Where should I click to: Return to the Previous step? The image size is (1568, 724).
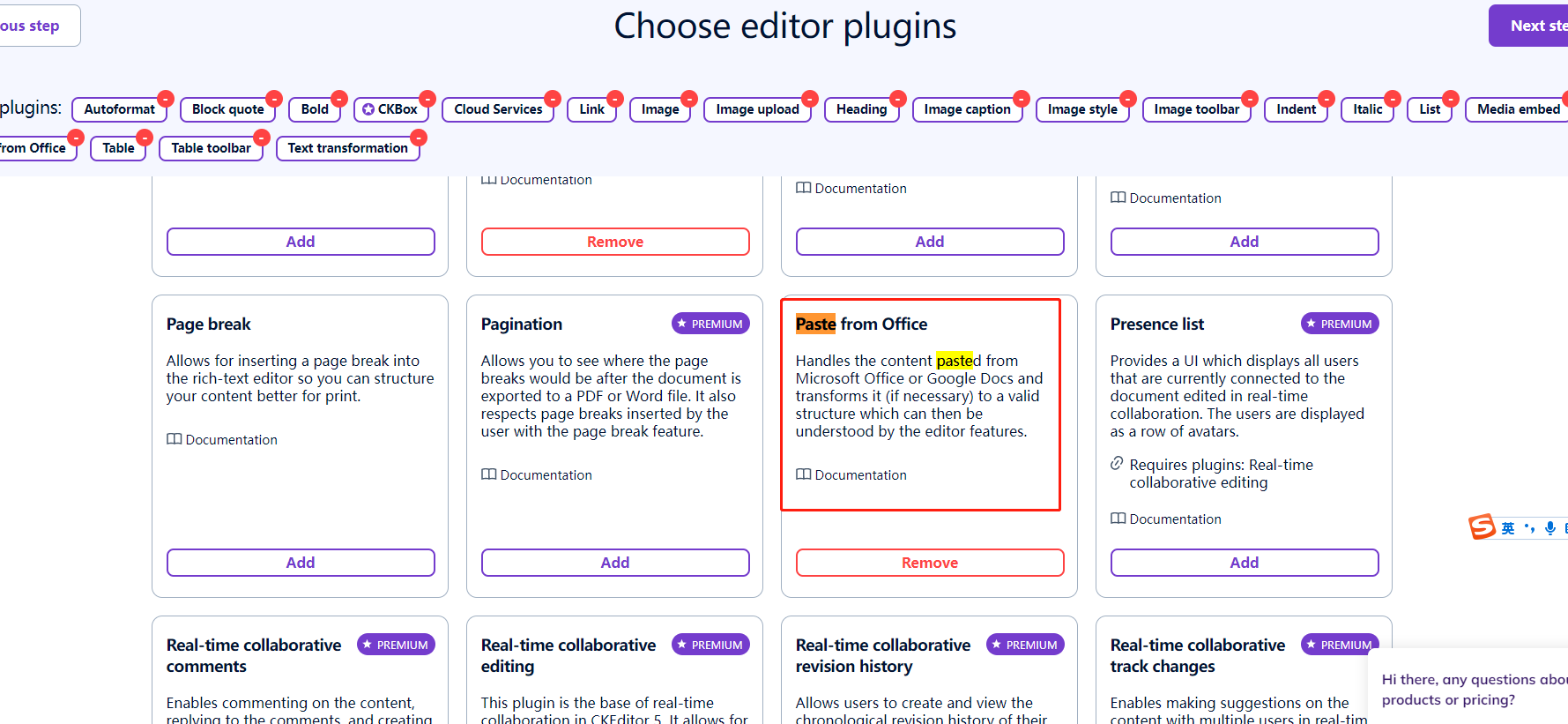click(39, 26)
